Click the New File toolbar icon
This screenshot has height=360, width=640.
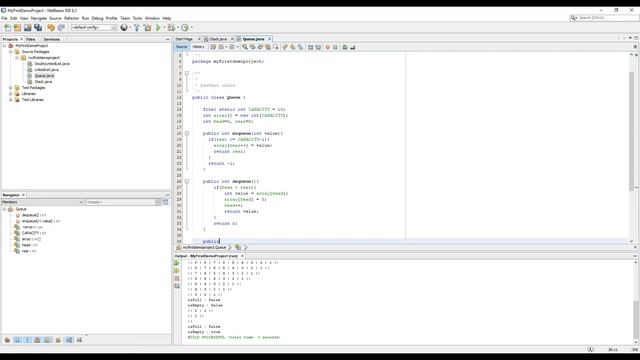[7, 27]
